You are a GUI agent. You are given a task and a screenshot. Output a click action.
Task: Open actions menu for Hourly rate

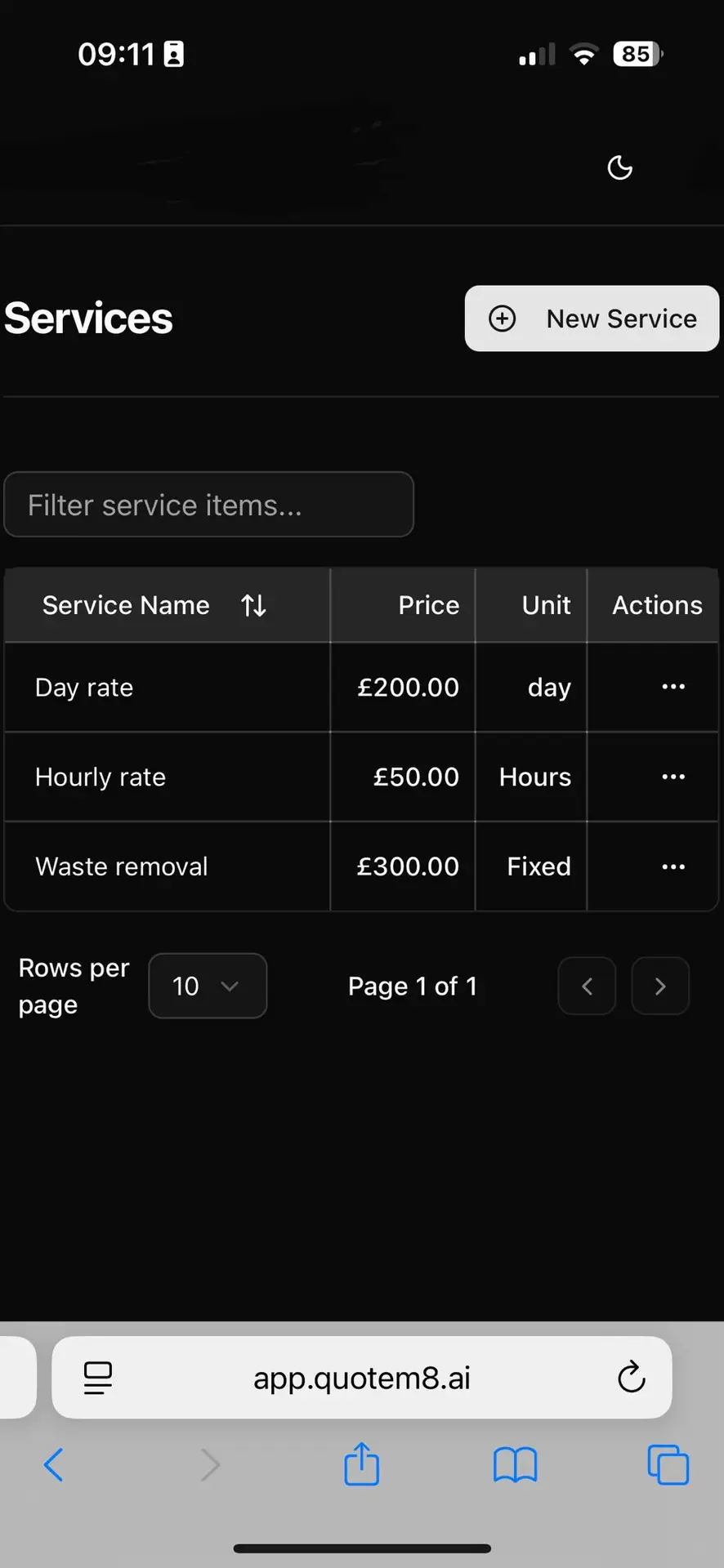pos(673,777)
